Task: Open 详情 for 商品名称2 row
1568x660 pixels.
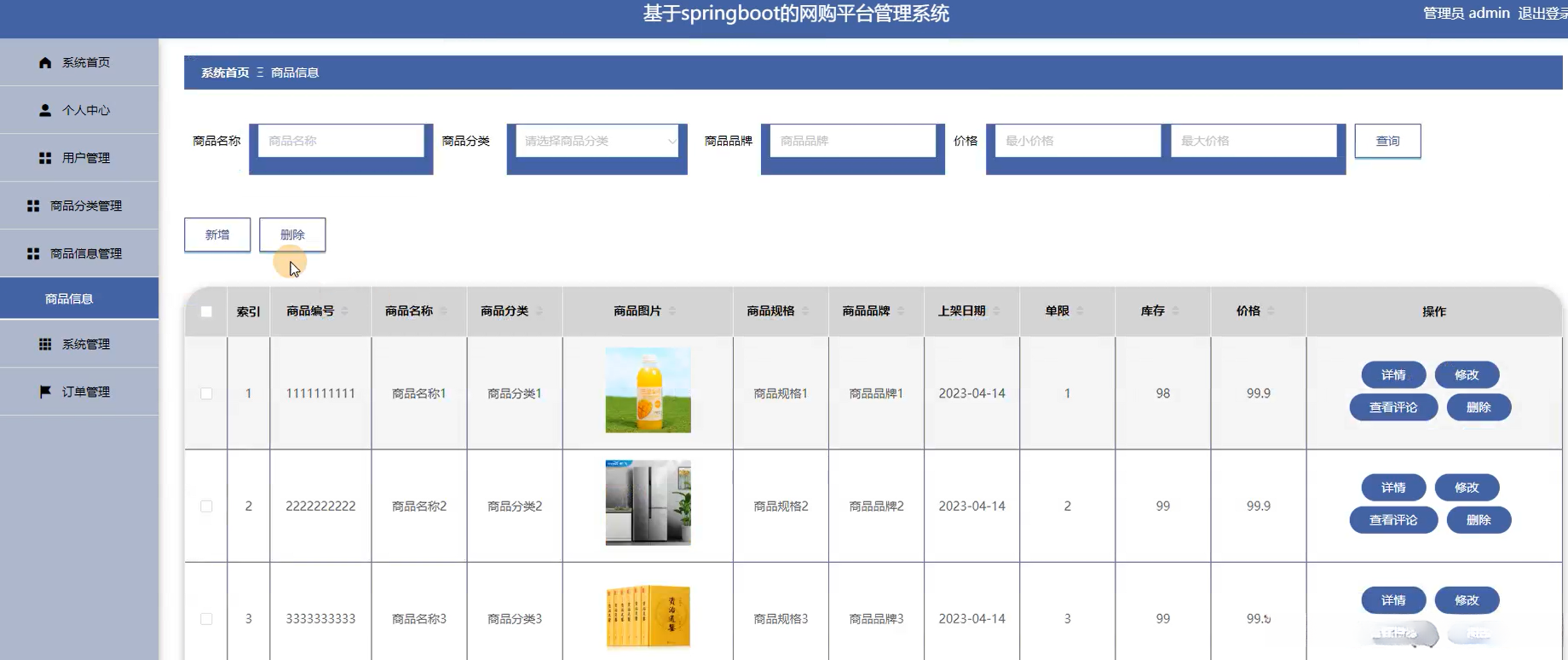Action: coord(1393,488)
